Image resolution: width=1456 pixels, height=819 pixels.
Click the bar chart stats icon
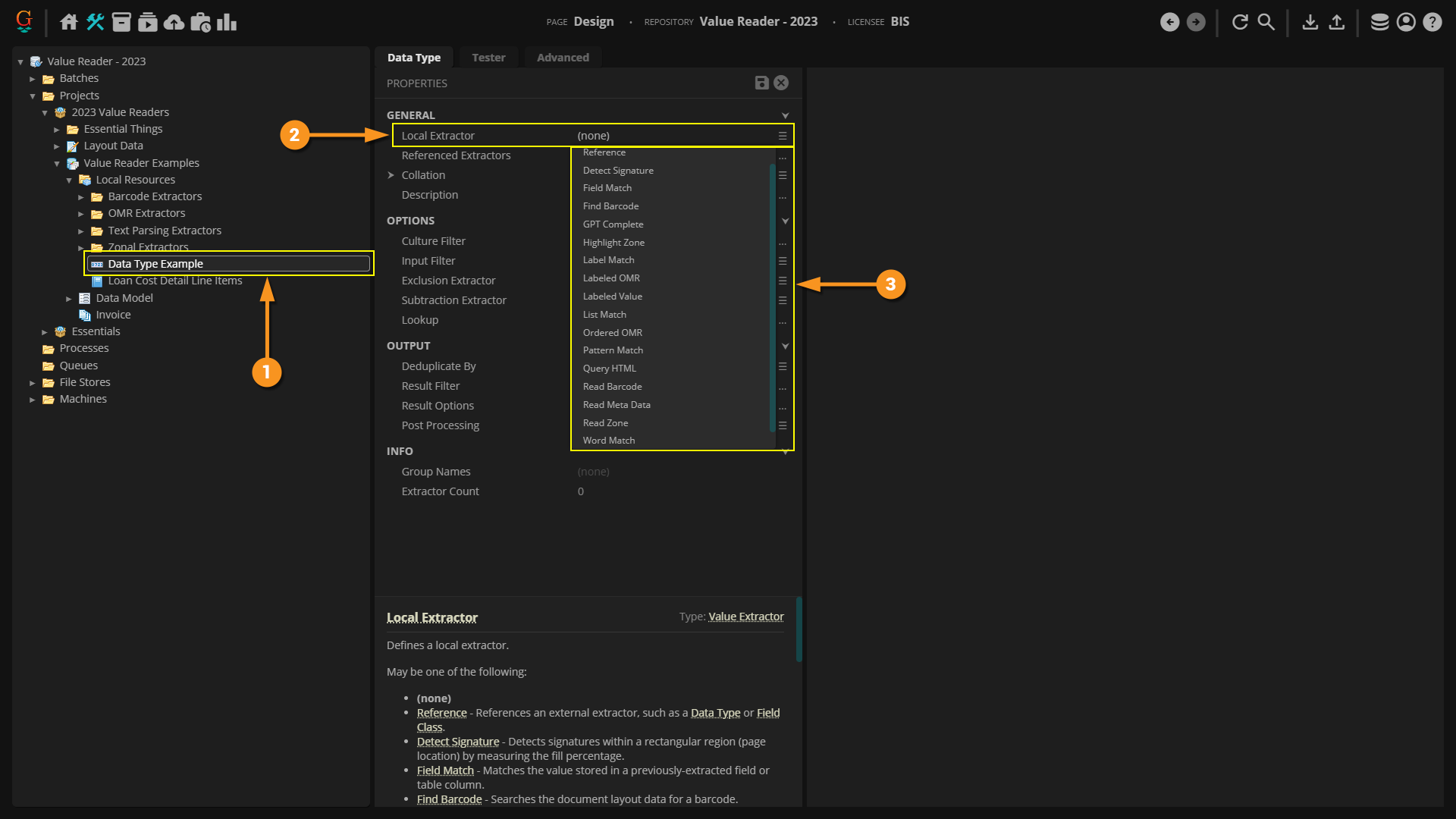pos(227,22)
